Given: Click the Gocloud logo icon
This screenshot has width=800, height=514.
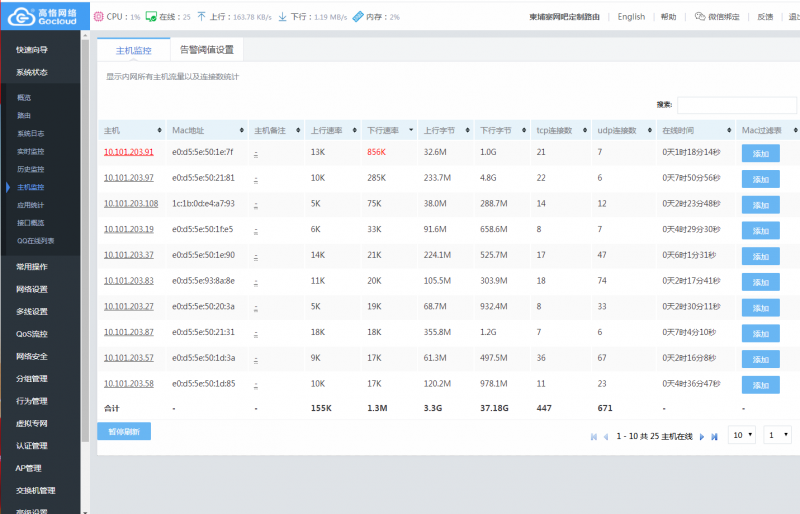Looking at the screenshot, I should click(21, 16).
